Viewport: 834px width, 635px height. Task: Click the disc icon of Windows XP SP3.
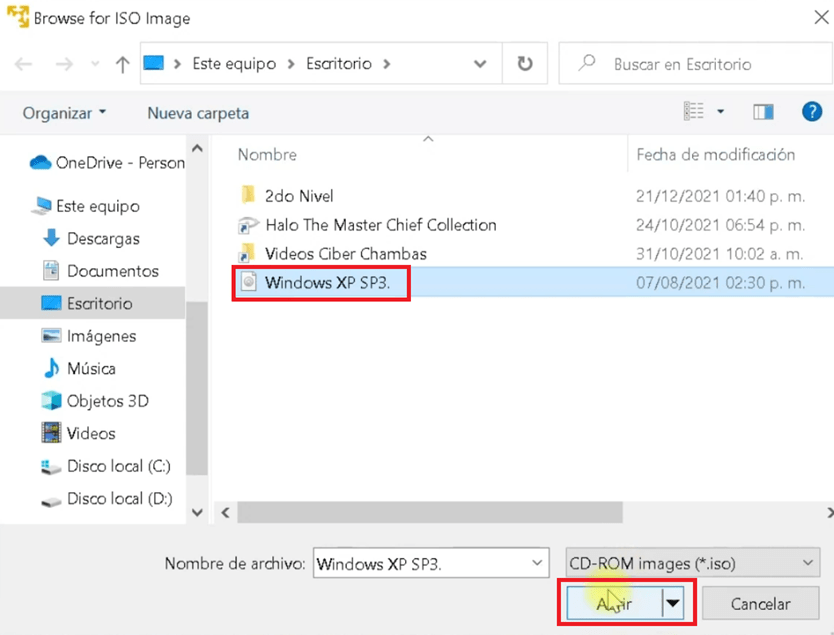point(248,281)
